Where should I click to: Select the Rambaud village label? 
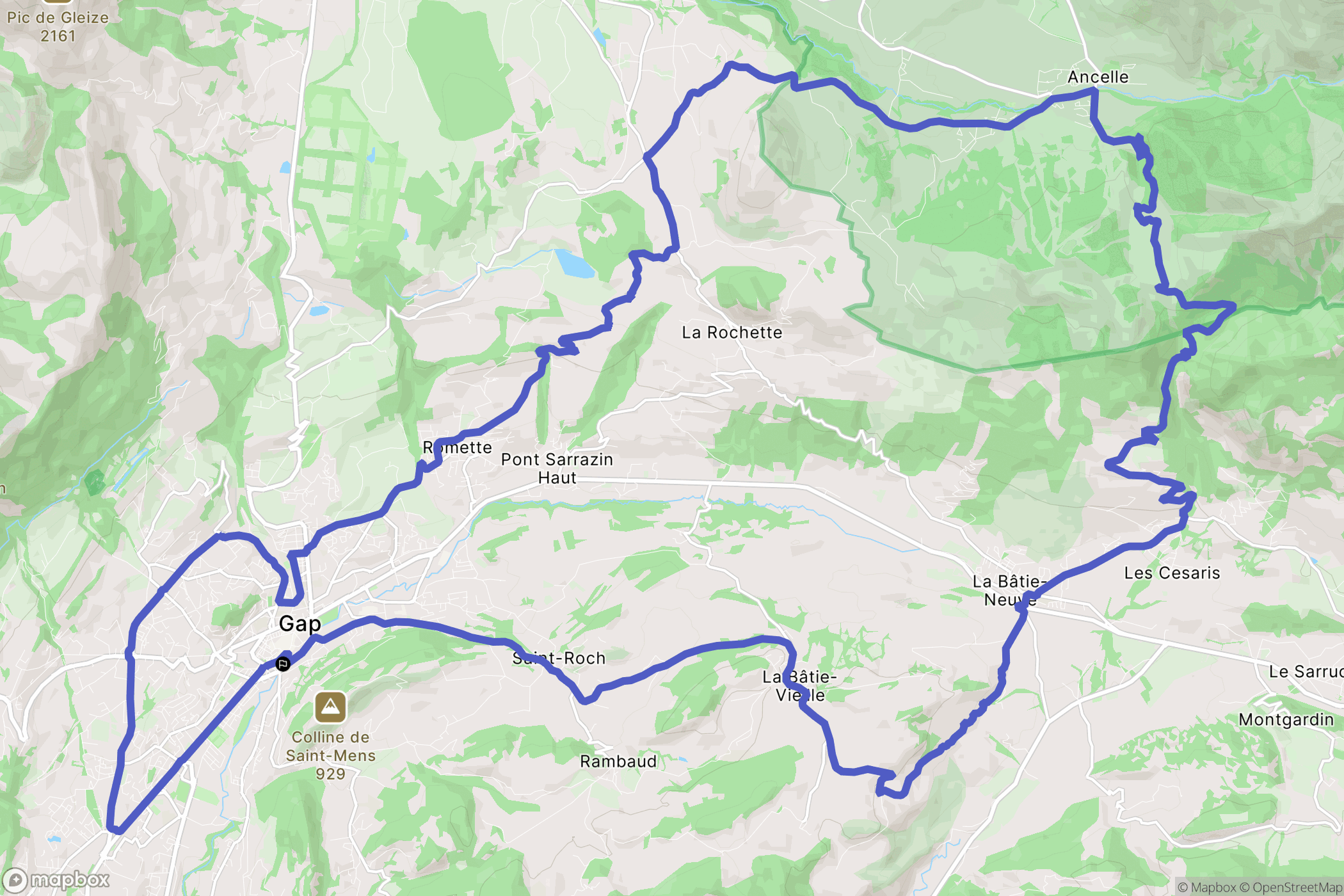tap(618, 761)
